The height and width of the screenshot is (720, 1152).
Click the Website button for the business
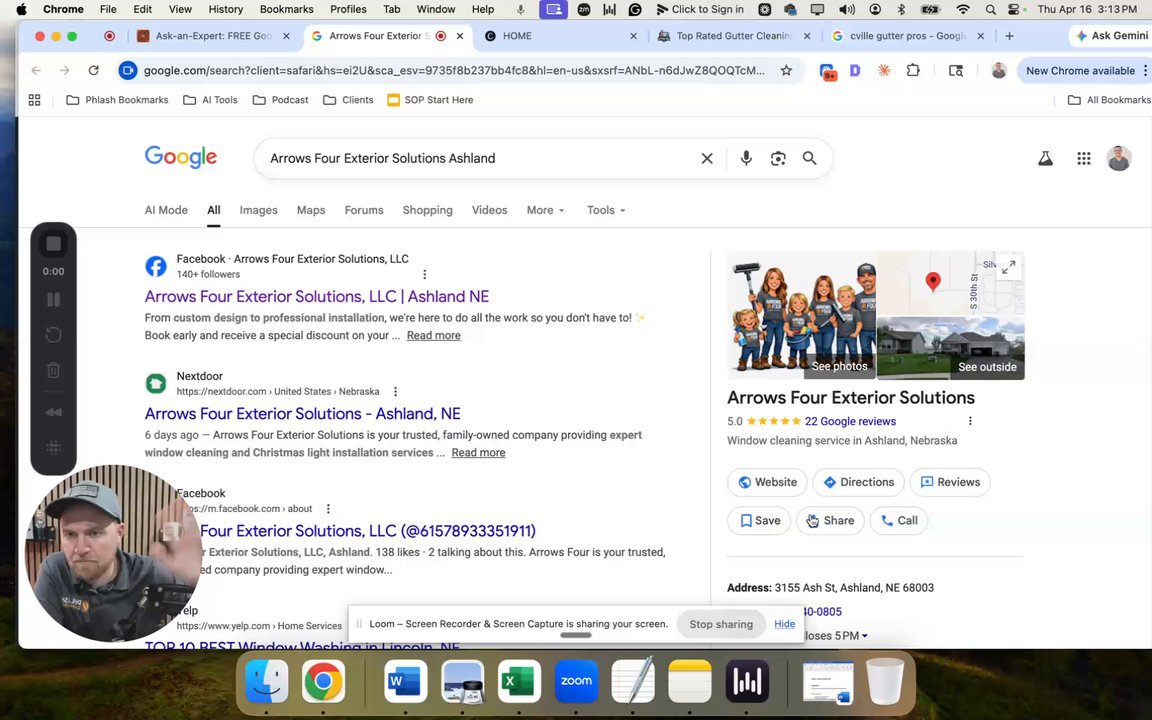pyautogui.click(x=767, y=482)
